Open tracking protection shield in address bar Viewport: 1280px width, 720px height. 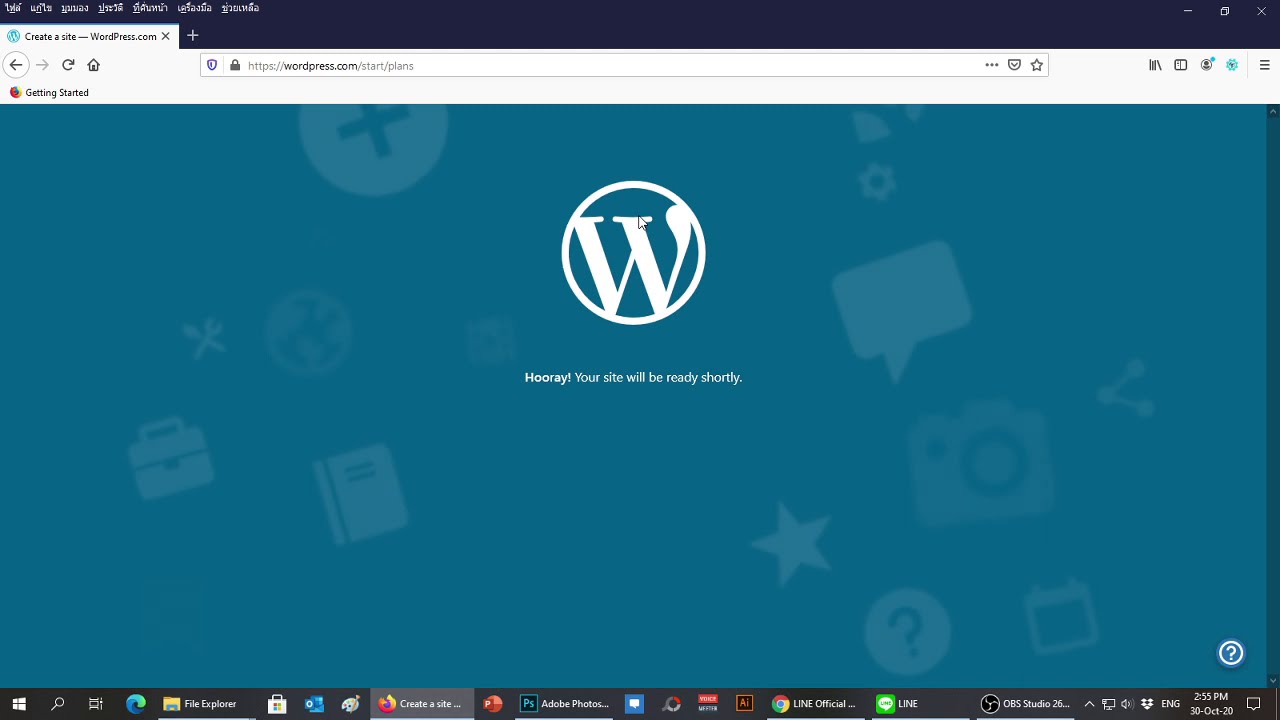(x=212, y=65)
